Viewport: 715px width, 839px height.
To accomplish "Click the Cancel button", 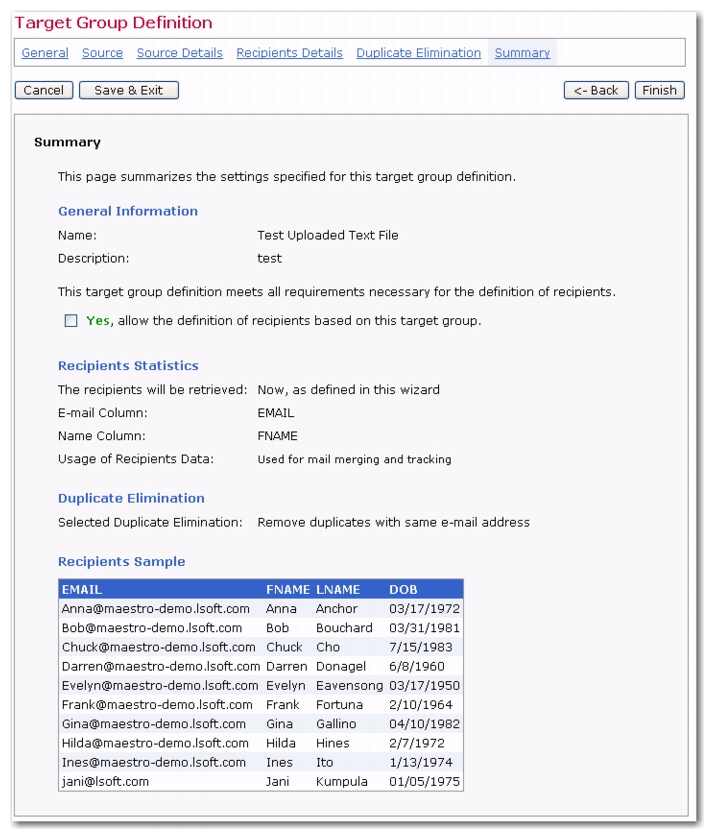I will (44, 90).
